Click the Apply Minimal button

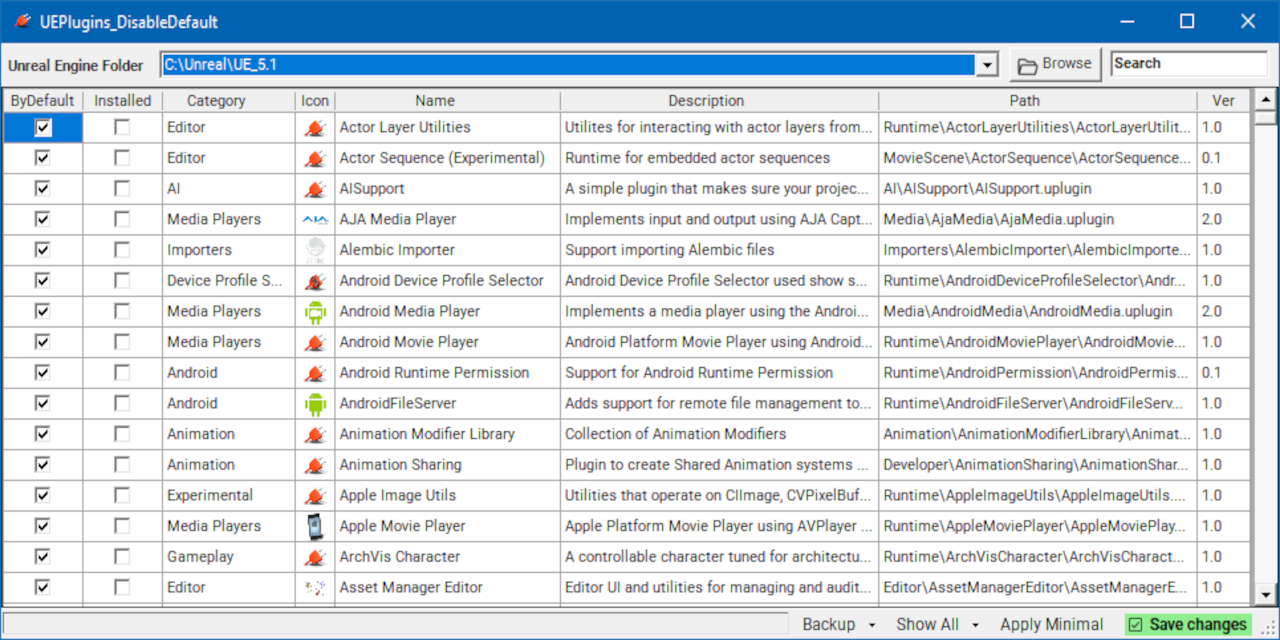click(1052, 625)
